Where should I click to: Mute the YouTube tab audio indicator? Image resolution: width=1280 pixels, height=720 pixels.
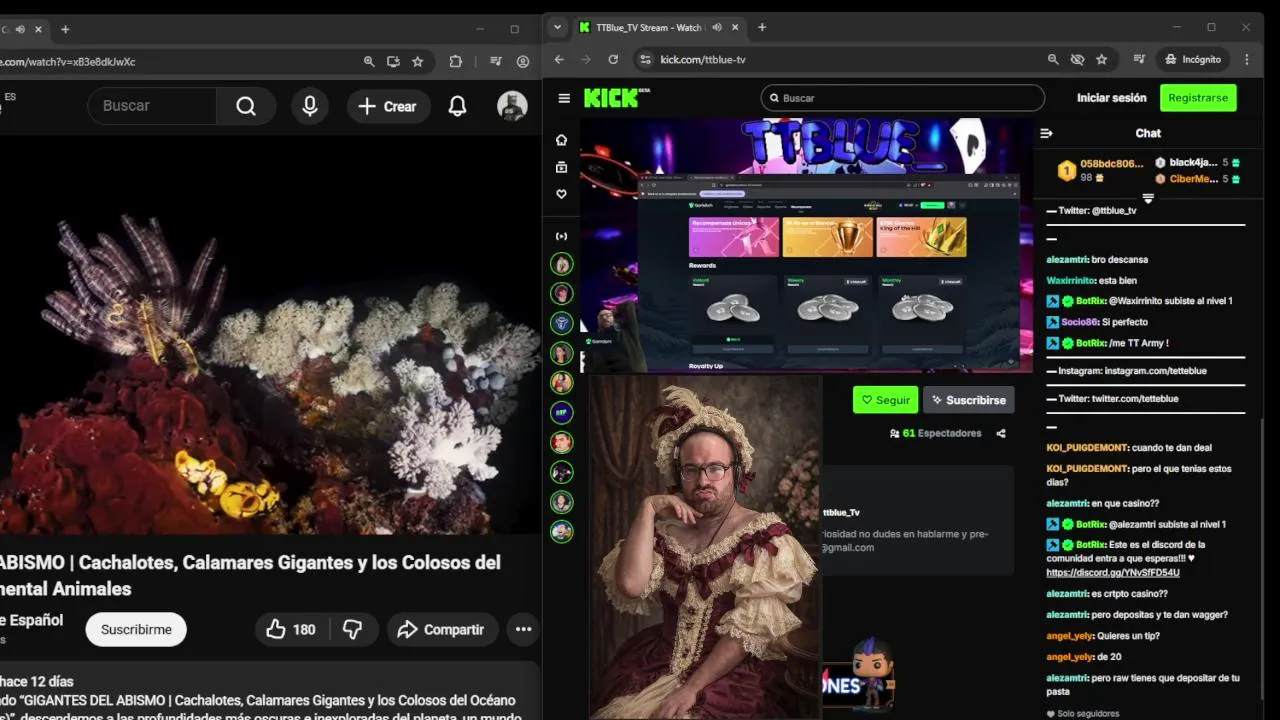coord(20,29)
